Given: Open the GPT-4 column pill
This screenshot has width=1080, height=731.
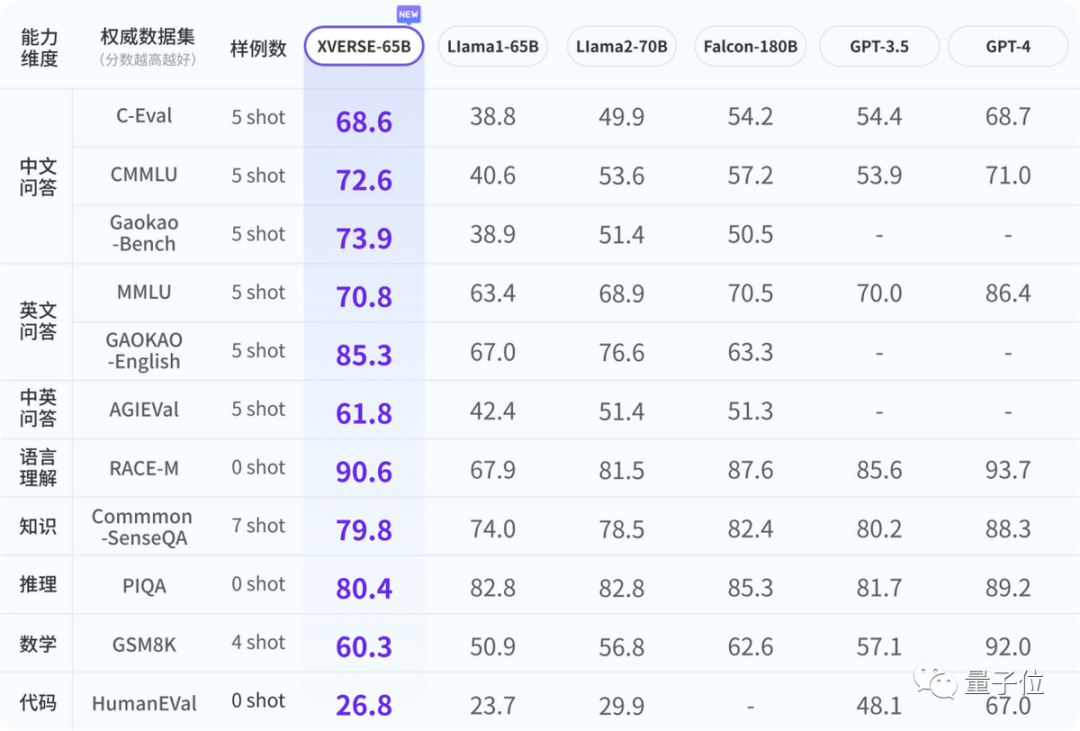Looking at the screenshot, I should pyautogui.click(x=1008, y=46).
